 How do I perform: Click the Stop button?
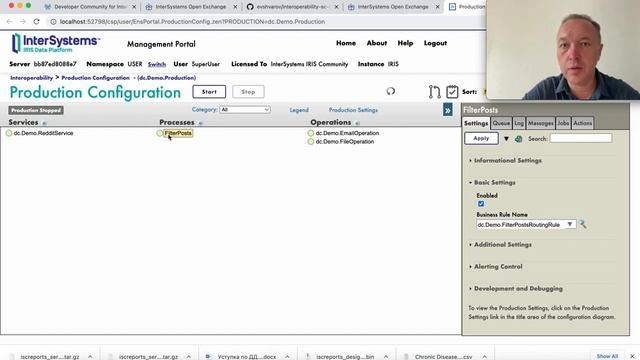click(x=248, y=92)
